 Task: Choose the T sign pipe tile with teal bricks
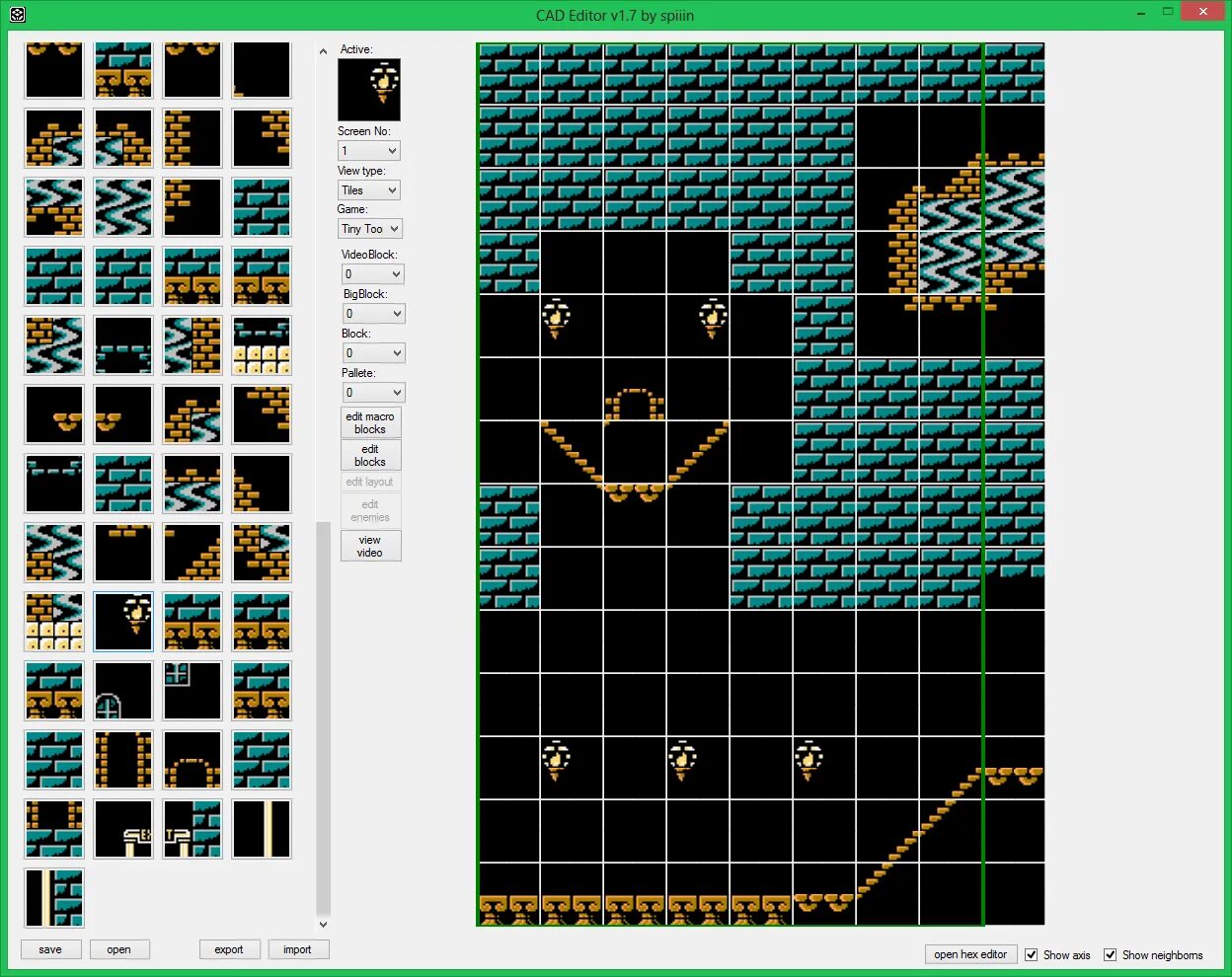click(192, 829)
